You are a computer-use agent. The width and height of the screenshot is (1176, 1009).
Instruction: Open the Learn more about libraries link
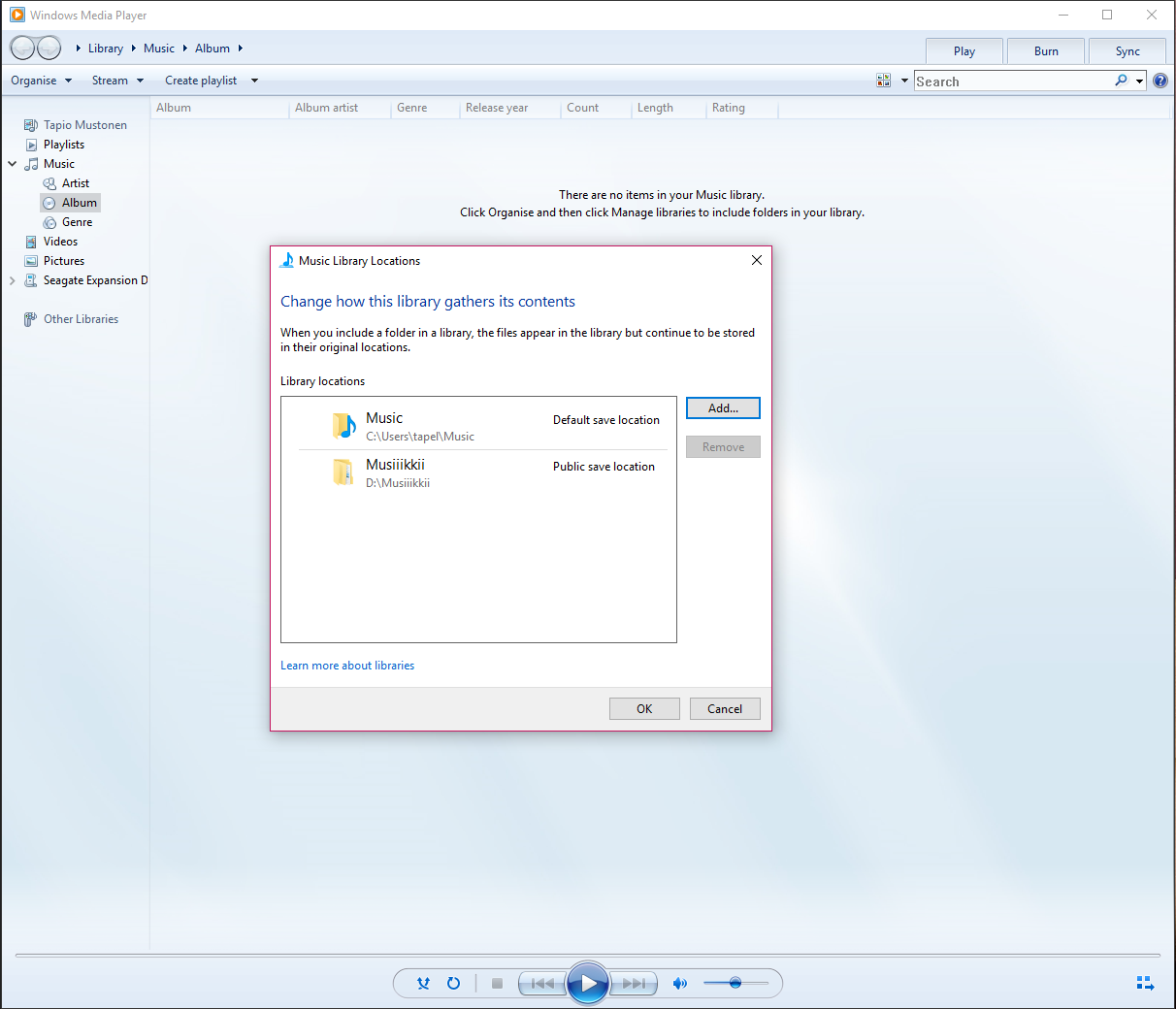[x=347, y=666]
